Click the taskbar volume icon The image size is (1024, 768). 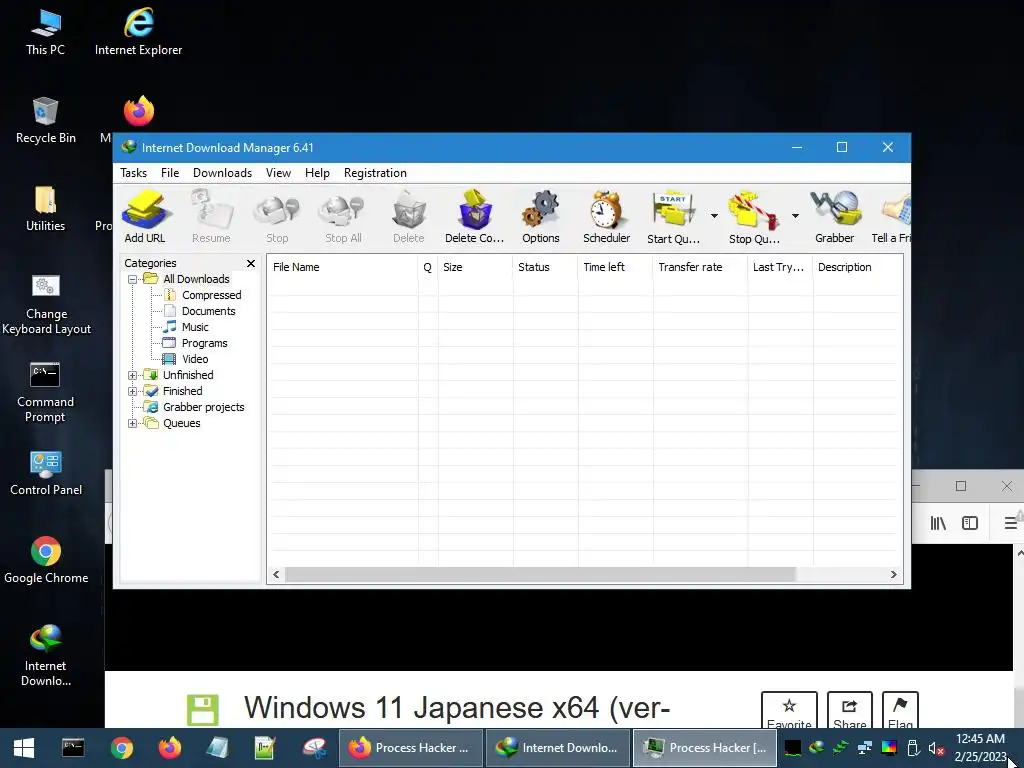(936, 748)
